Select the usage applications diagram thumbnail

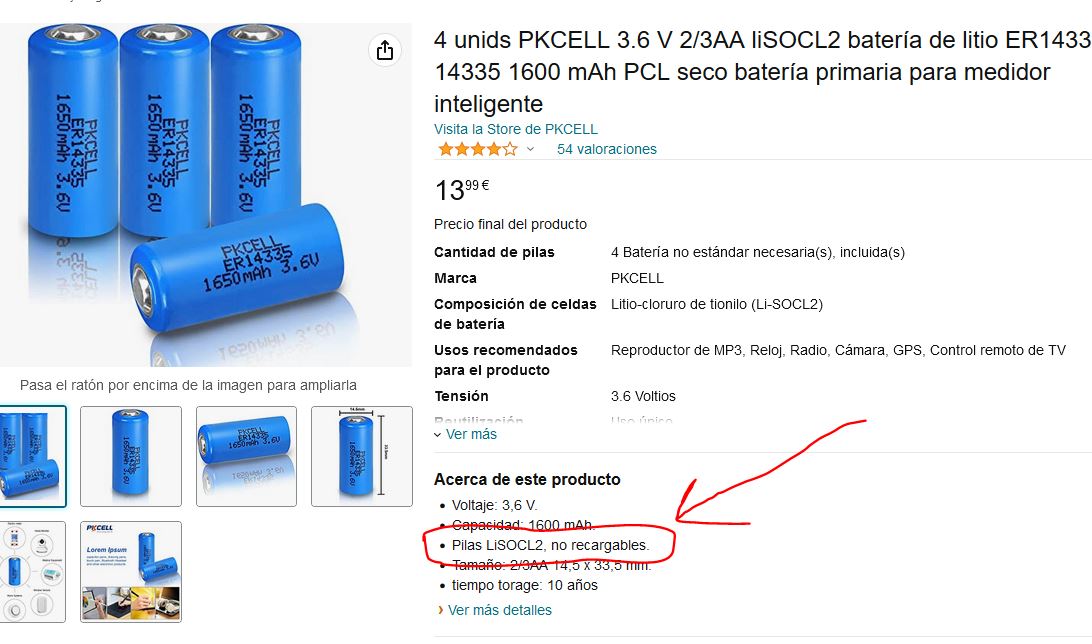point(33,572)
